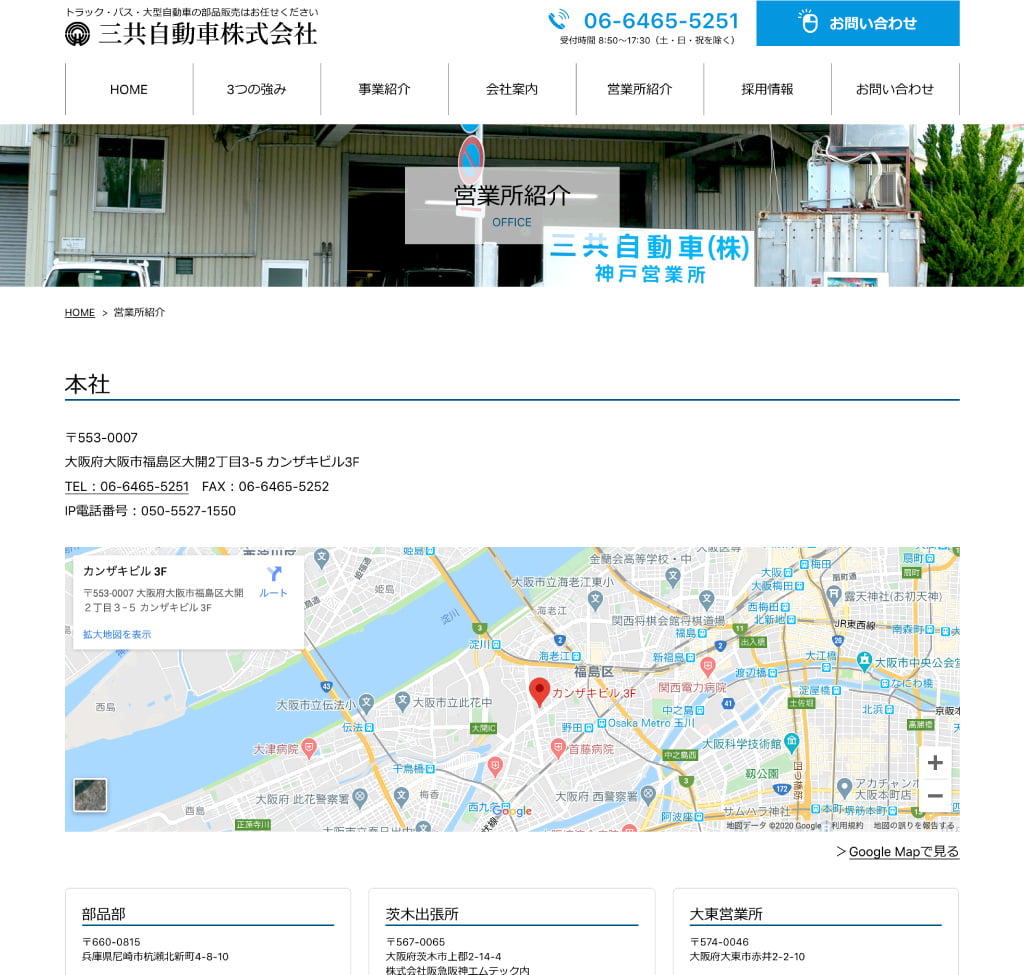Click the phone icon beside 06-6465-5251
This screenshot has width=1024, height=975.
pos(558,21)
